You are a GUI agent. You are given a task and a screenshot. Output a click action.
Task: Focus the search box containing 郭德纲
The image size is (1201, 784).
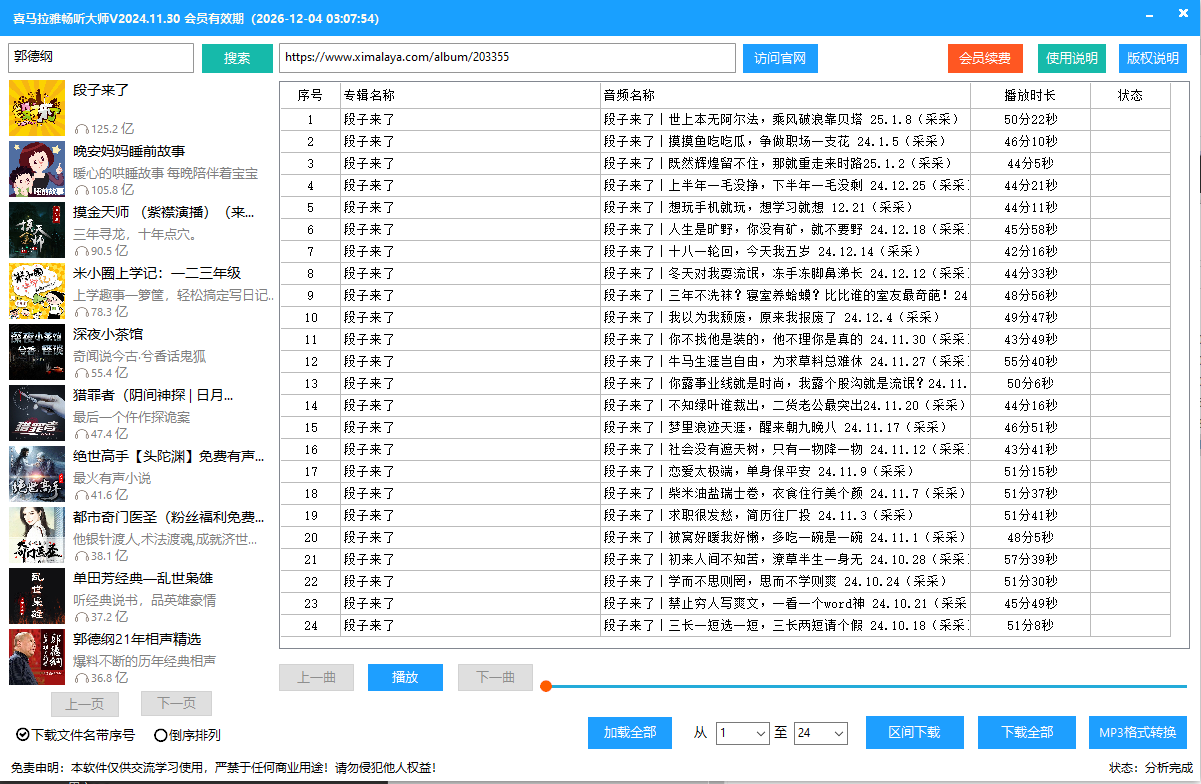(x=101, y=58)
